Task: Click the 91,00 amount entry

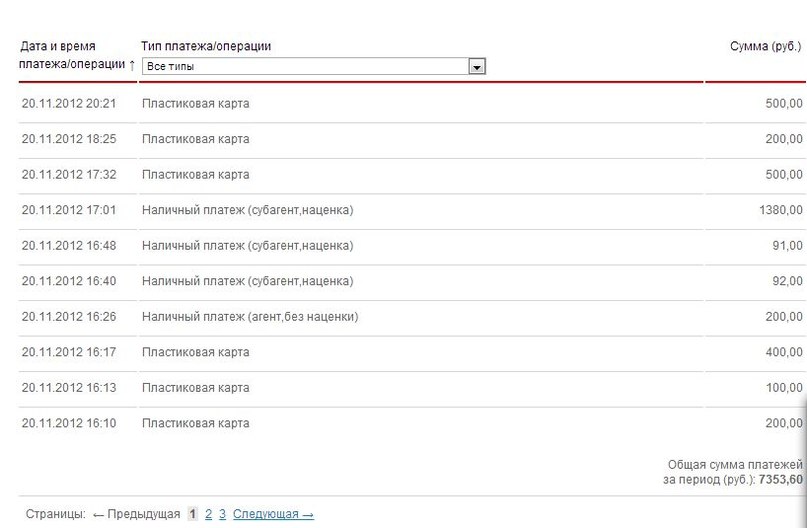Action: pos(787,245)
